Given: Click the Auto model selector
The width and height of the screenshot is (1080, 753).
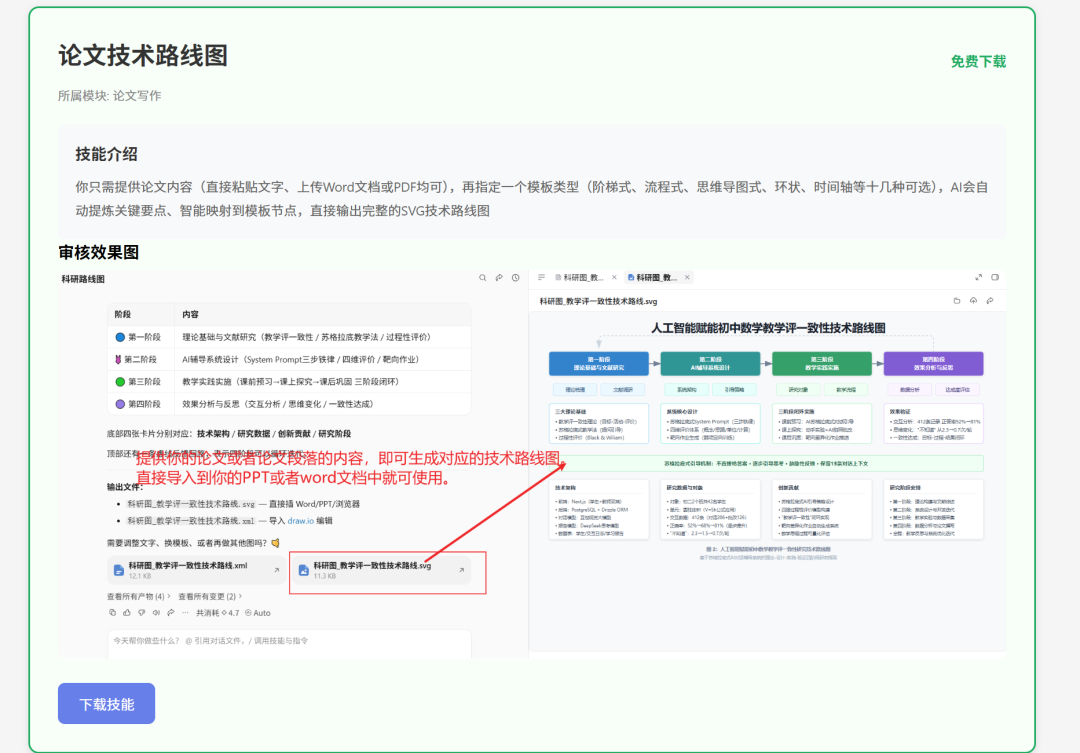Looking at the screenshot, I should point(258,612).
